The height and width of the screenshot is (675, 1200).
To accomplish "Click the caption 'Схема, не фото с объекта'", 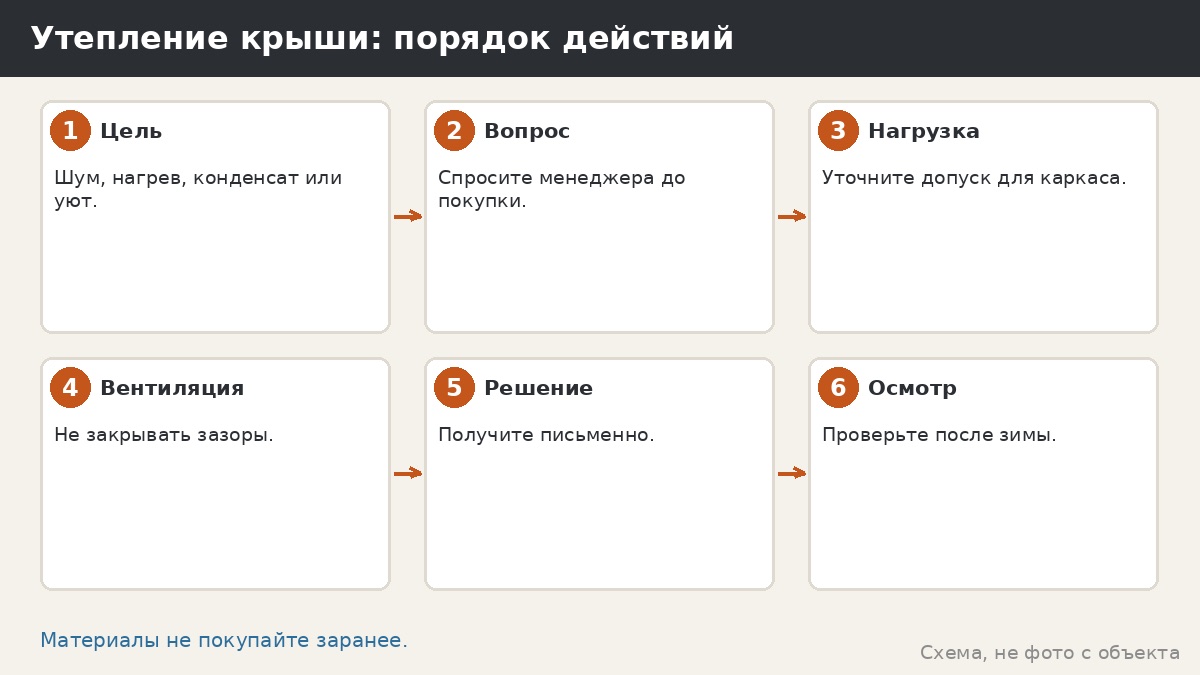I will point(1050,653).
